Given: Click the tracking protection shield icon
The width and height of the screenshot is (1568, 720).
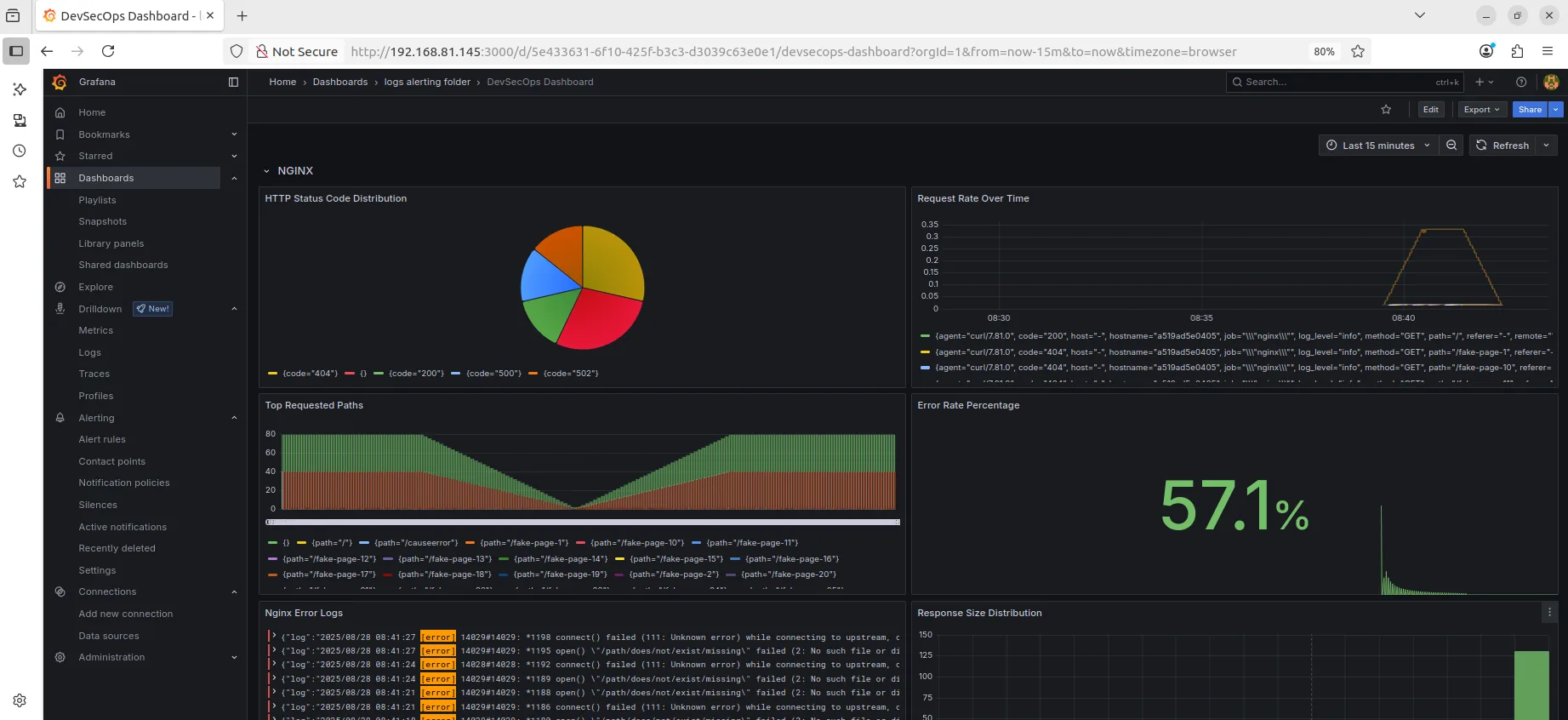Looking at the screenshot, I should (237, 51).
